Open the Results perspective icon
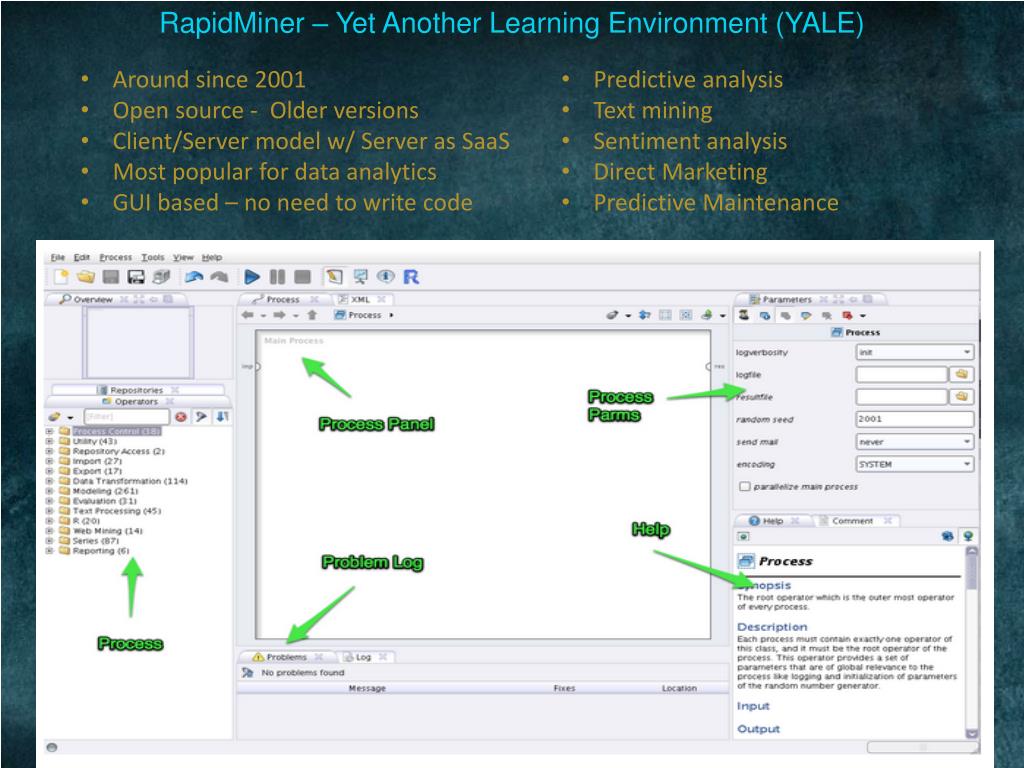The image size is (1024, 768). 360,277
